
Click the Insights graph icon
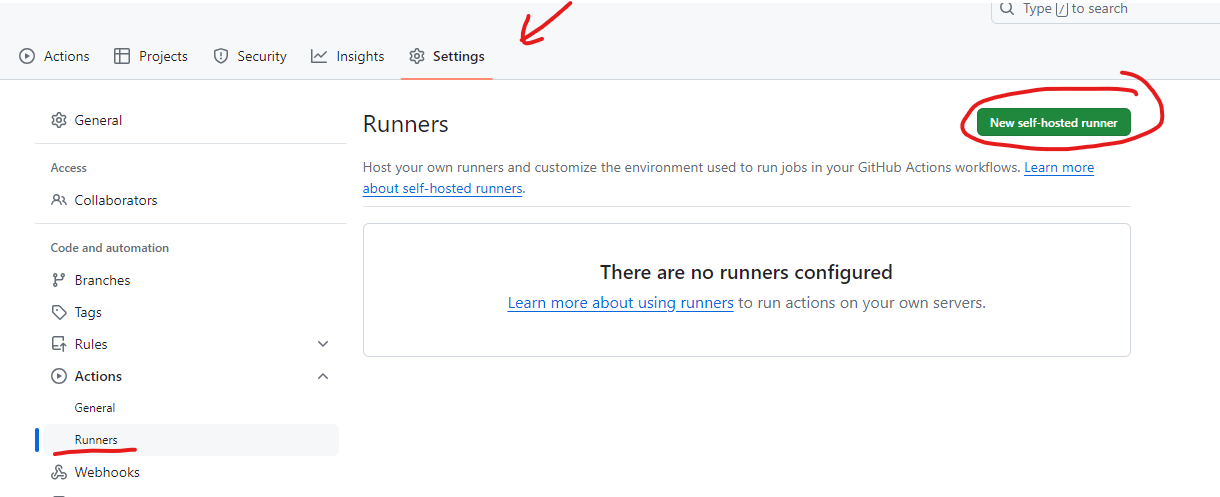tap(319, 56)
